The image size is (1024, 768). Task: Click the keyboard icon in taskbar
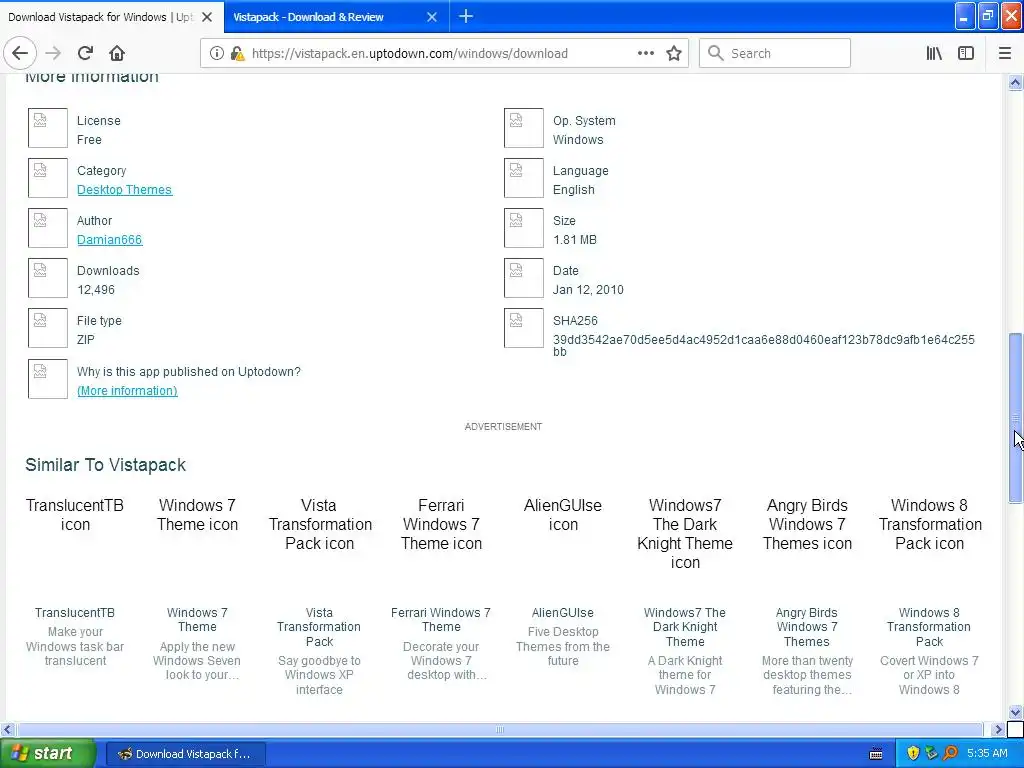point(876,754)
